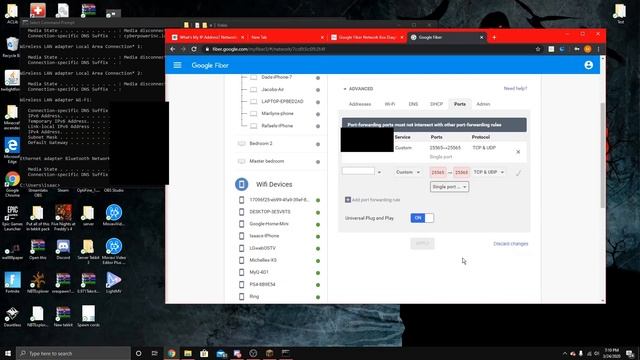Viewport: 640px width, 360px height.
Task: Bookmark this page with the star icon
Action: [x=538, y=49]
